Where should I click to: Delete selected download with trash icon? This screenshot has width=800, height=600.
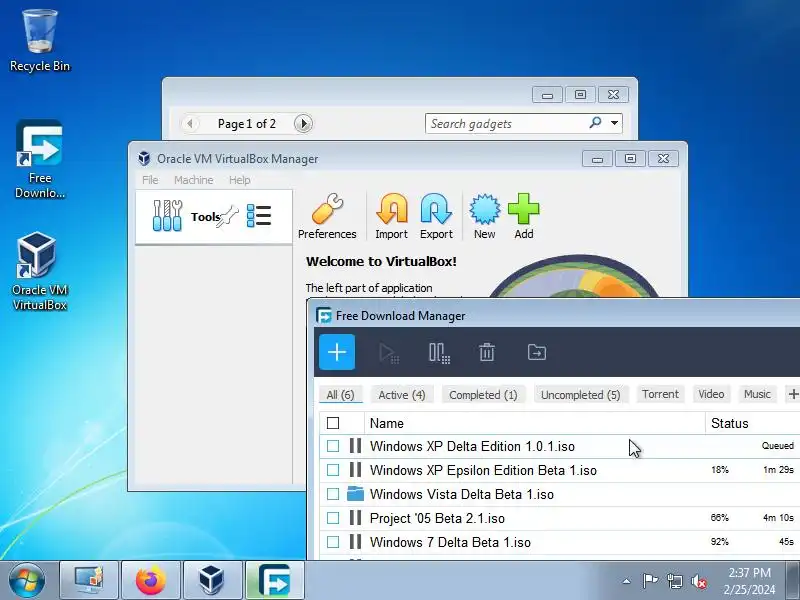click(487, 352)
